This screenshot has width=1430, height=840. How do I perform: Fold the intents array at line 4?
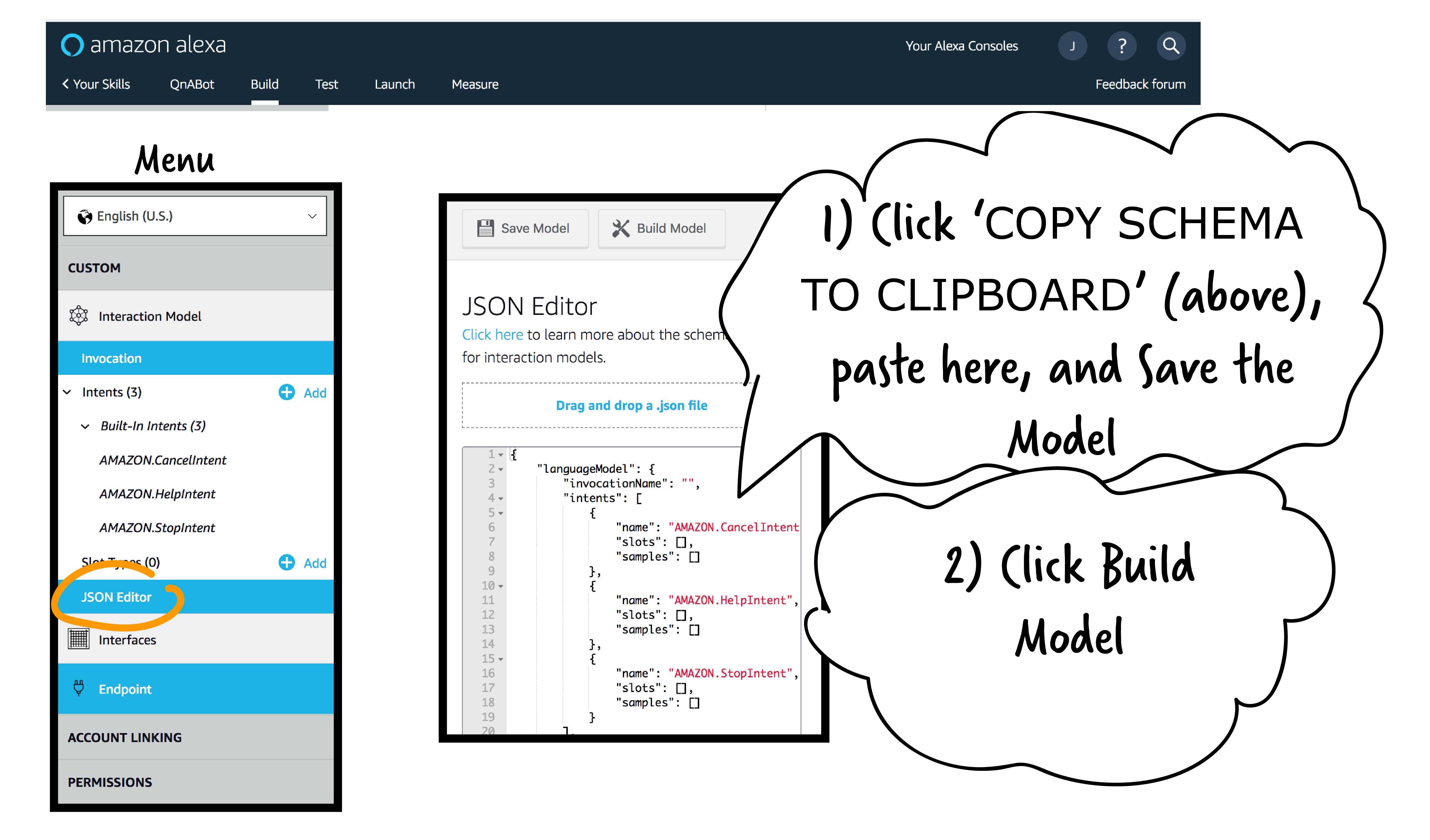click(x=501, y=499)
